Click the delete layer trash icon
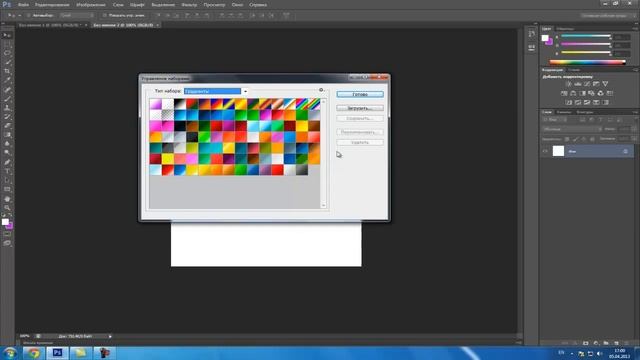 (x=627, y=343)
